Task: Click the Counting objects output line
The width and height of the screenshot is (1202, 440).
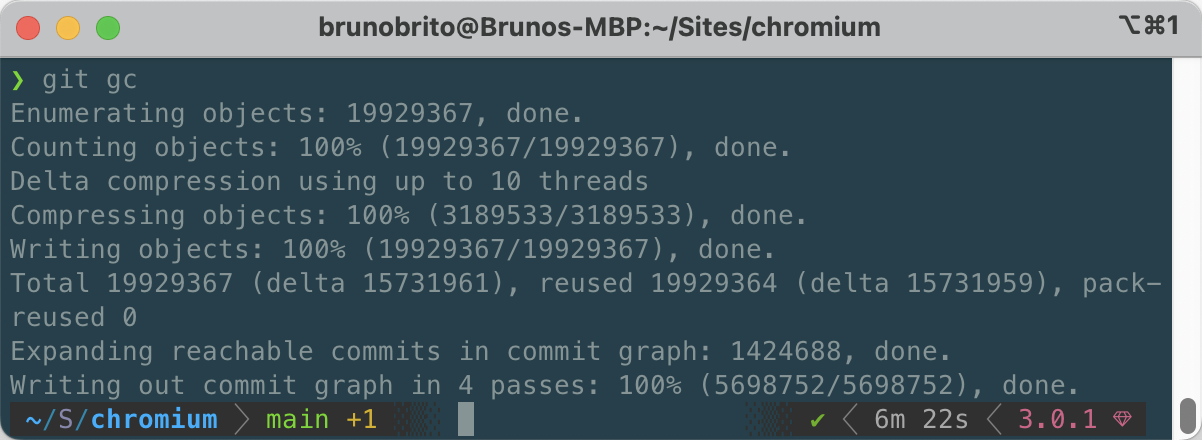Action: [x=401, y=148]
